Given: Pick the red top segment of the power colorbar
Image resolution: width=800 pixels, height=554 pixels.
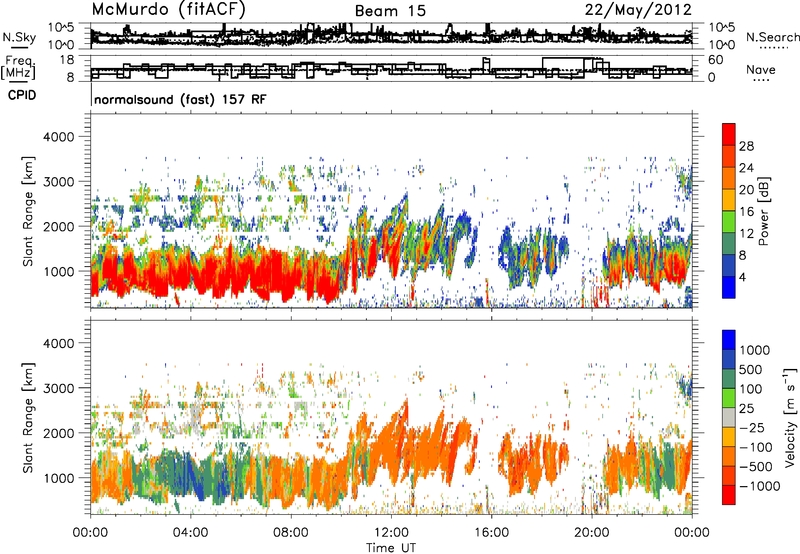Looking at the screenshot, I should (729, 134).
